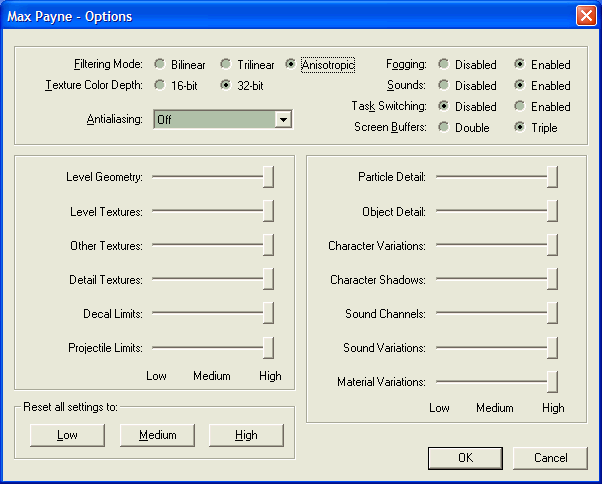Set Fogging to Disabled

click(x=467, y=64)
